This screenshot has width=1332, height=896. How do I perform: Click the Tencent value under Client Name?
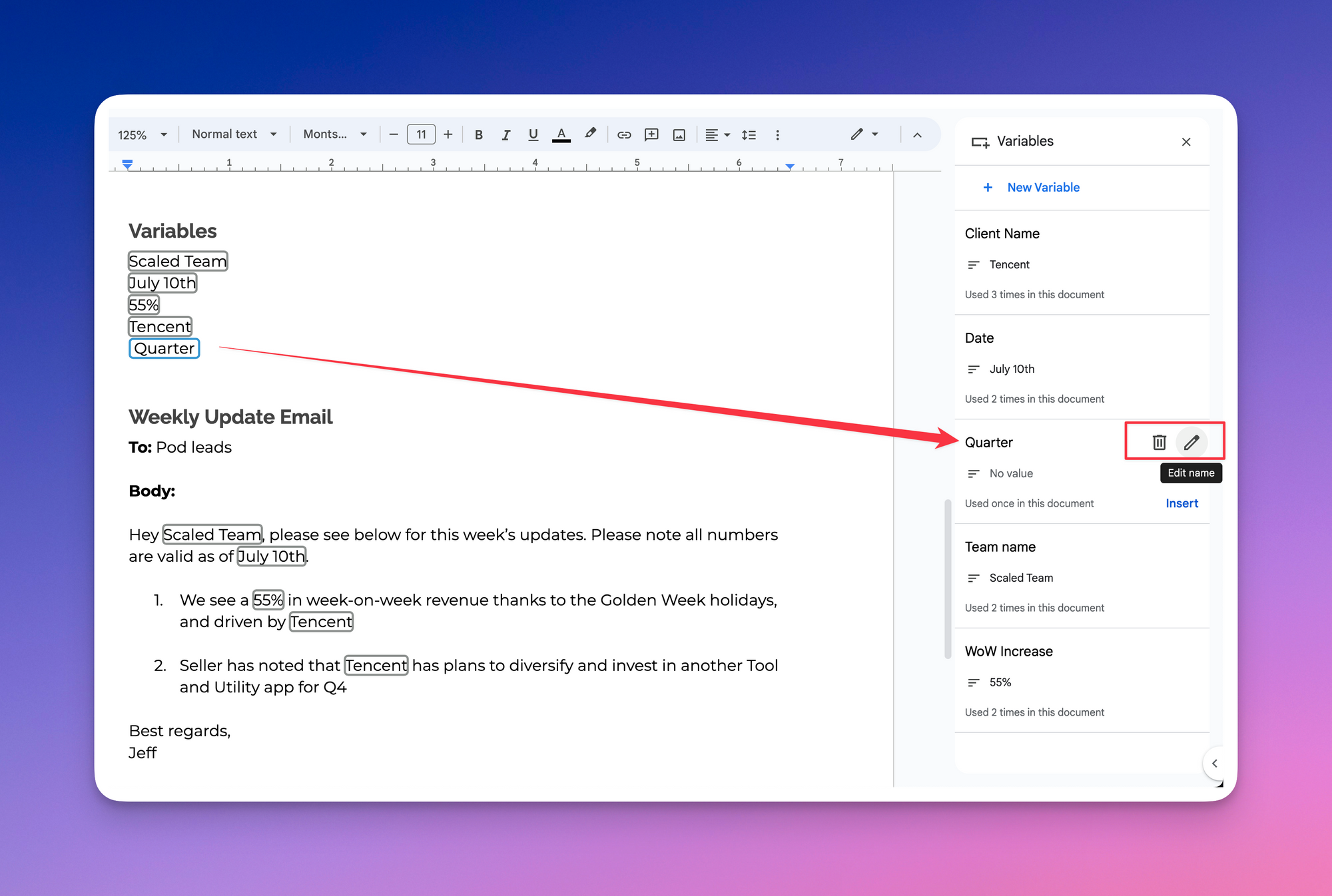pos(1009,265)
